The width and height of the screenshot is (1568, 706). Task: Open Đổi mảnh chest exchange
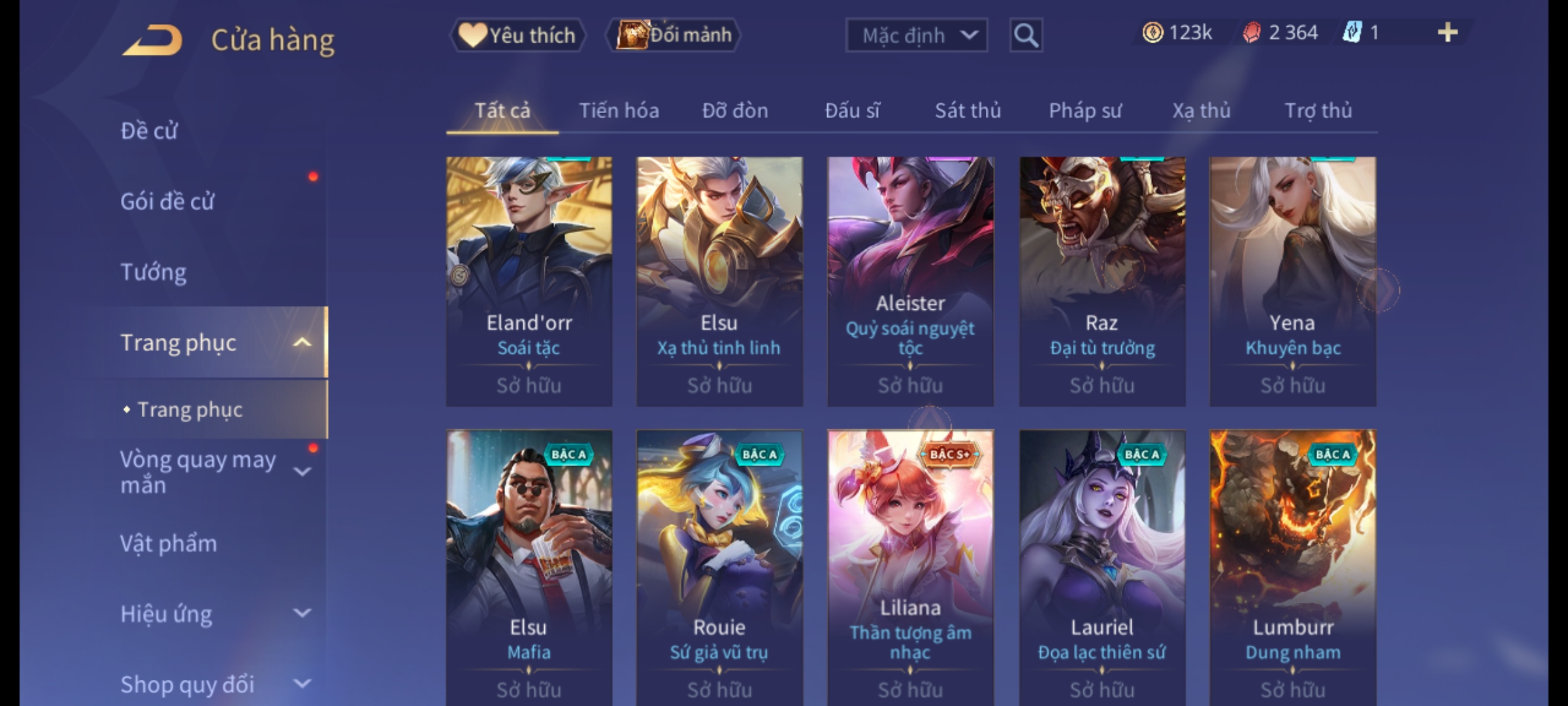pyautogui.click(x=674, y=35)
